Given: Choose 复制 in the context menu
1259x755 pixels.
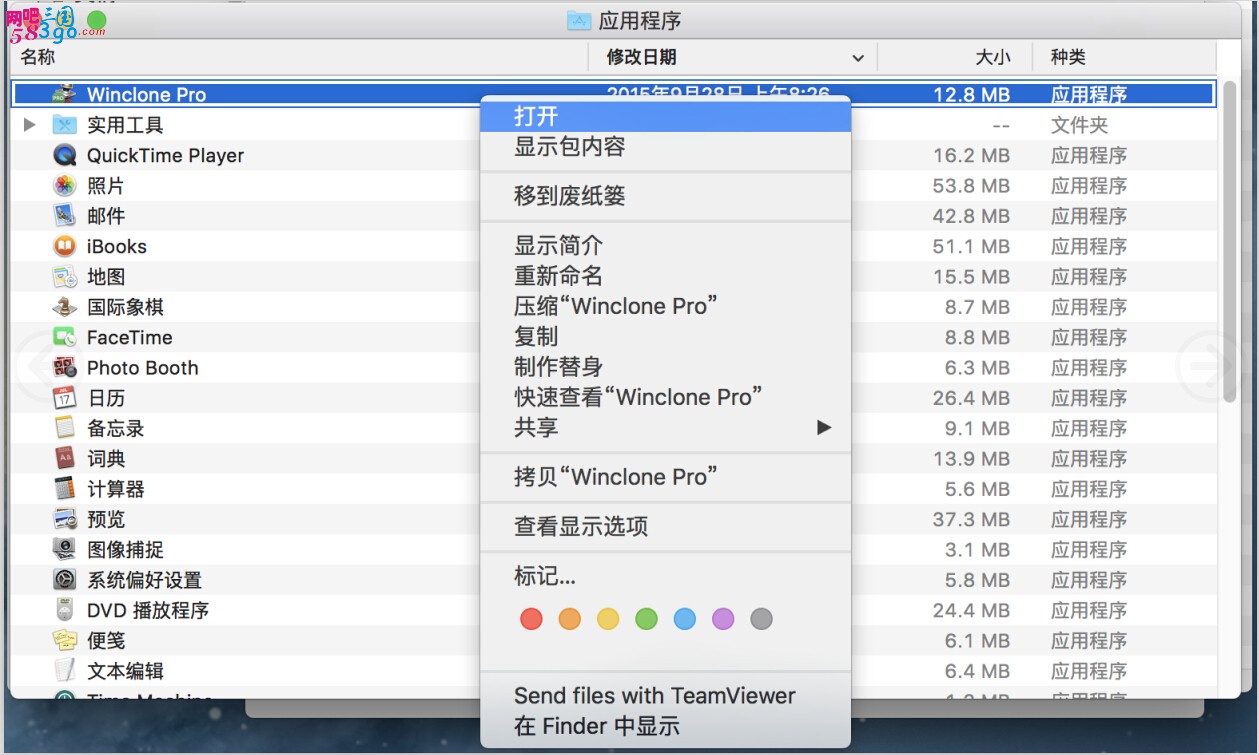Looking at the screenshot, I should click(x=665, y=336).
